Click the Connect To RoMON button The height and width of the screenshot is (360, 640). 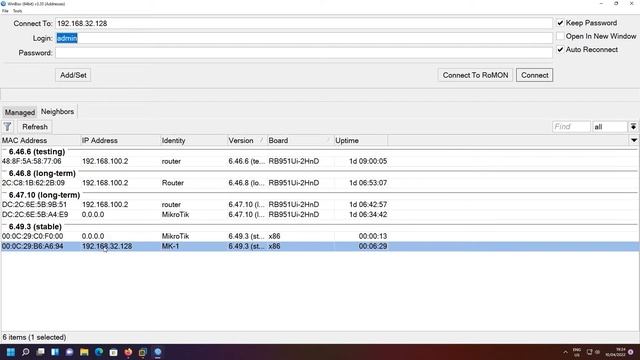(475, 75)
